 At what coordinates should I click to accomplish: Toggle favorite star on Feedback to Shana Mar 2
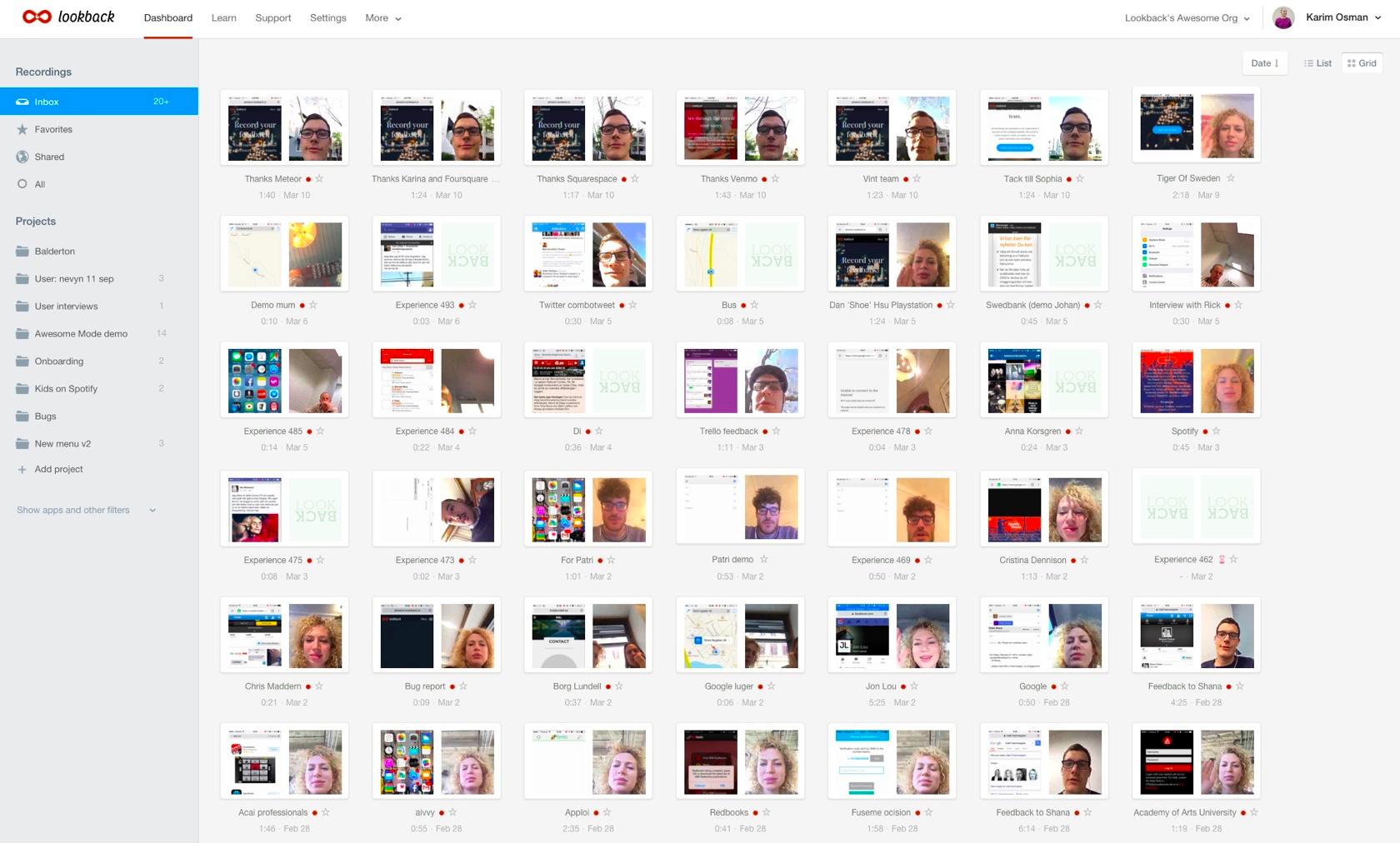tap(1240, 686)
